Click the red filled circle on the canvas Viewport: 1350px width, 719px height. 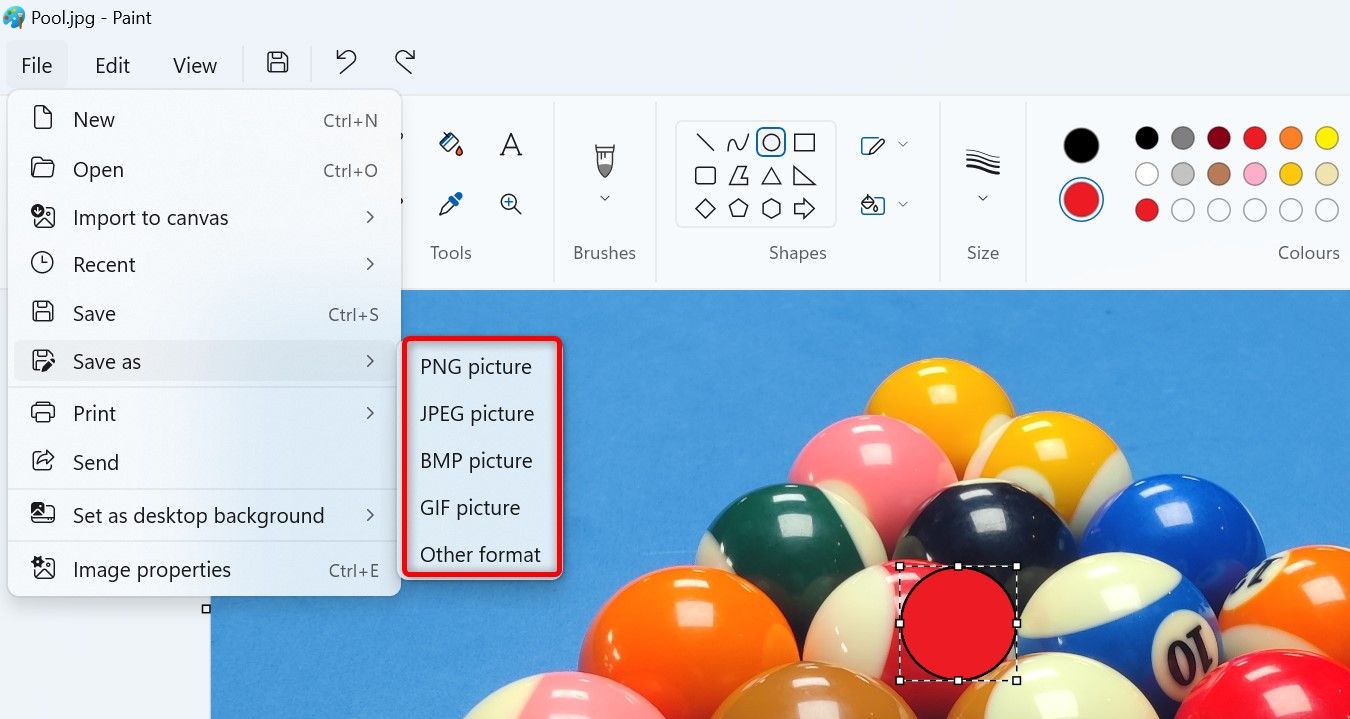click(958, 623)
